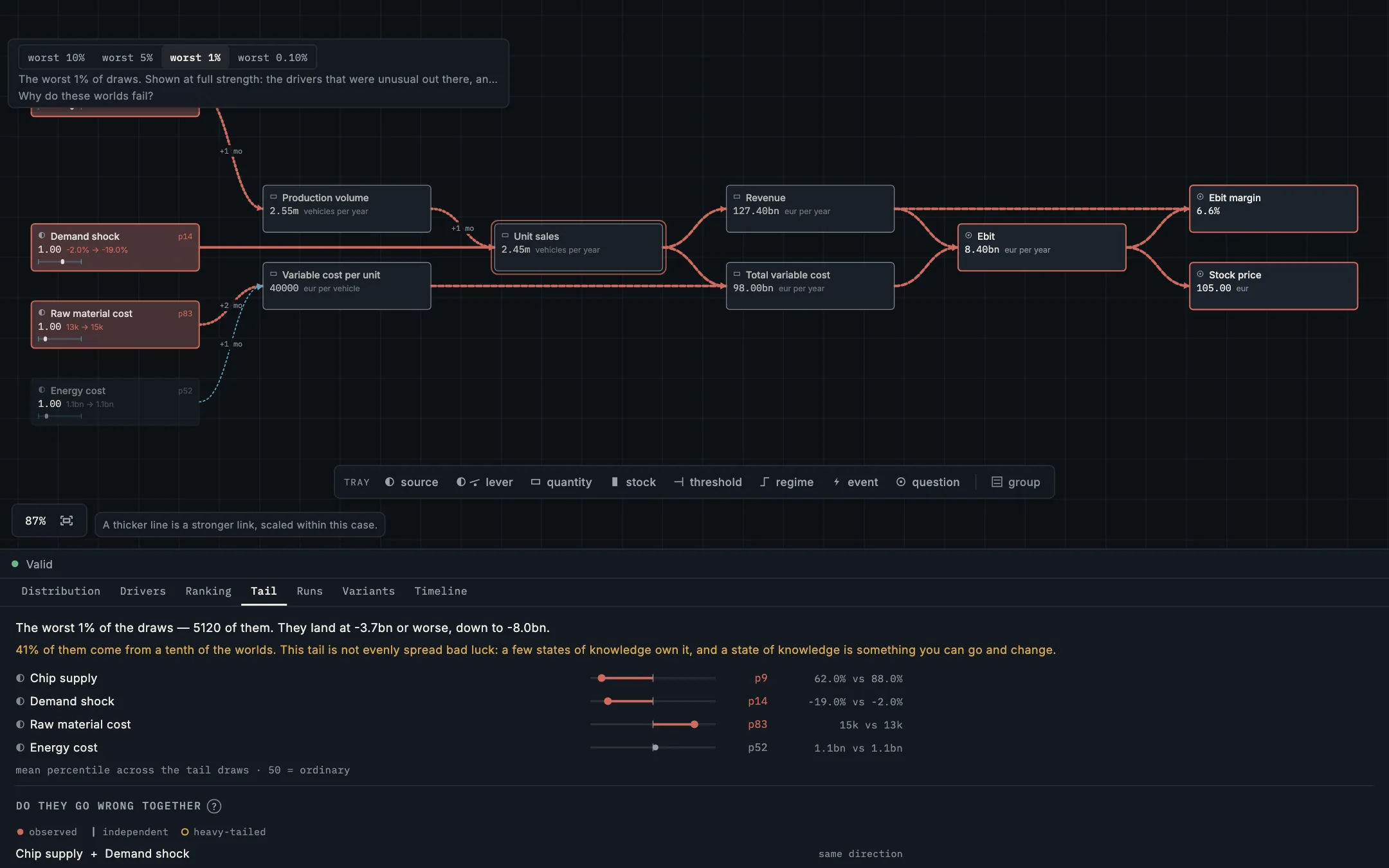Open the Ranking tab
1389x868 pixels.
click(x=208, y=591)
